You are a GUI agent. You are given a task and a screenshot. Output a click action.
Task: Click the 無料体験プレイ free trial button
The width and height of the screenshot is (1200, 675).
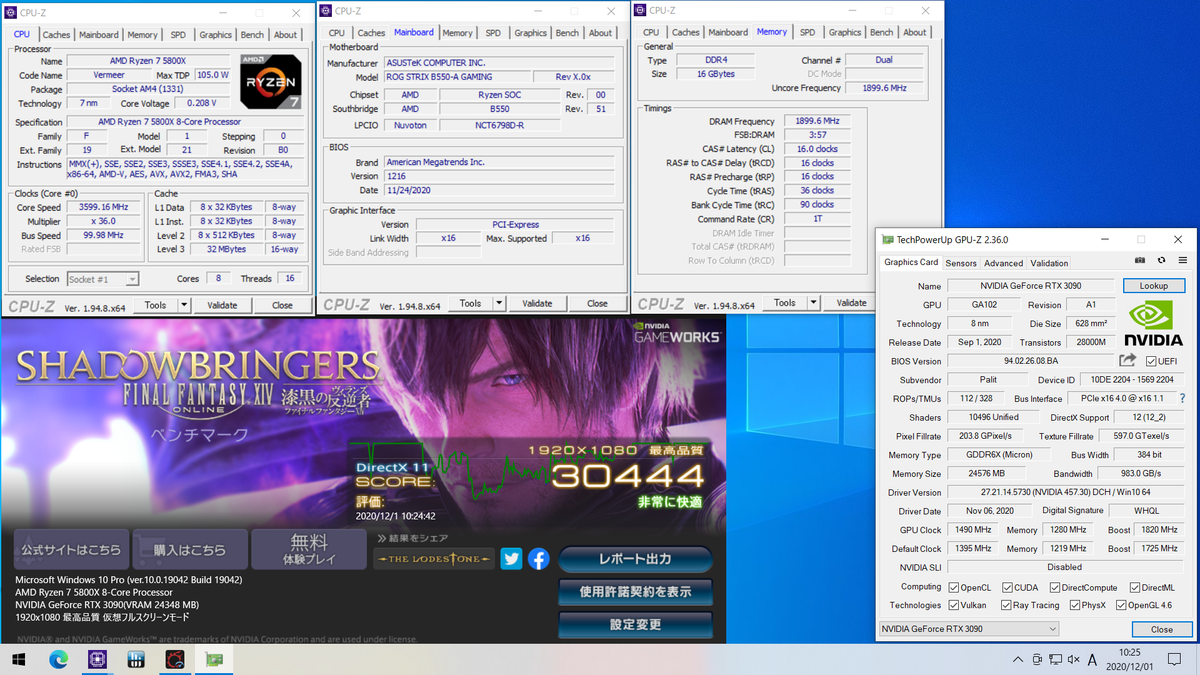click(308, 550)
